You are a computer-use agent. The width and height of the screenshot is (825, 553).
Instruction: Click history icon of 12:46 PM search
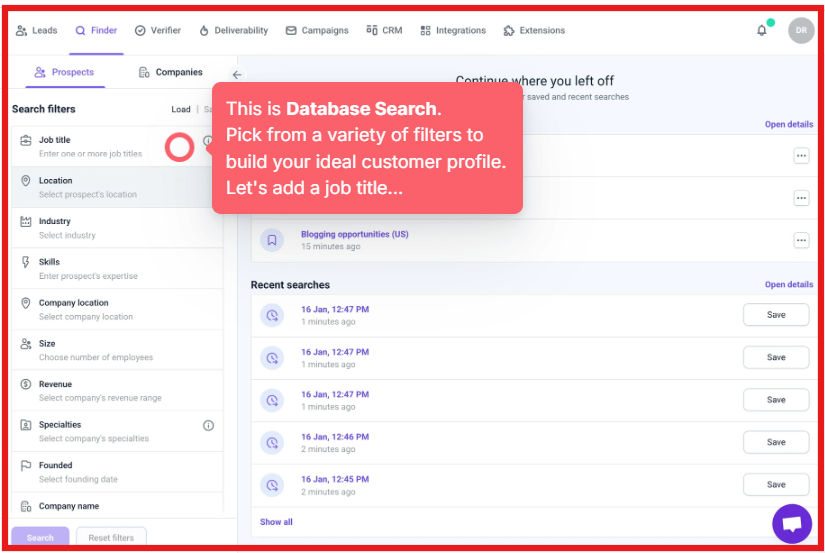[x=272, y=443]
